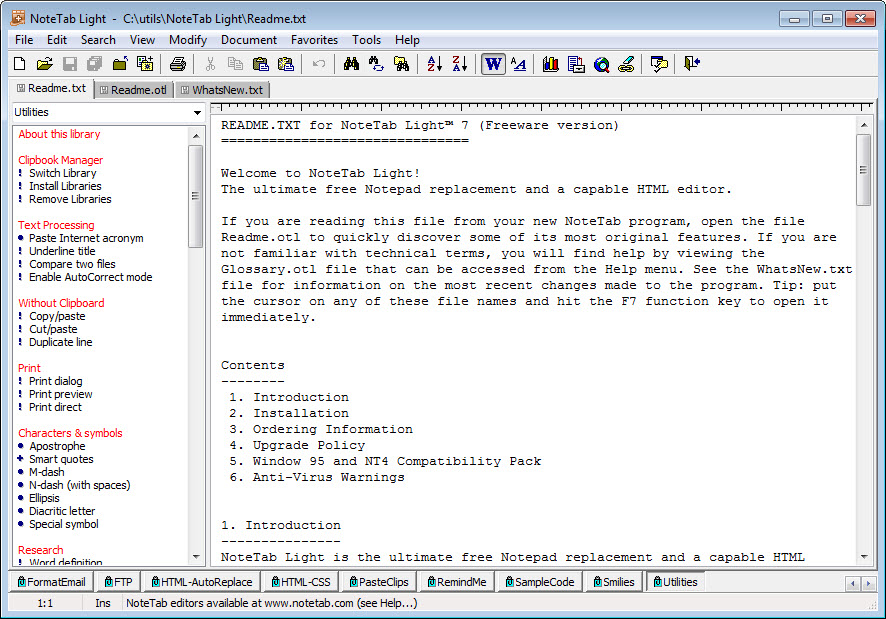Click the clipbook list scrollbar thumb
886x619 pixels.
[196, 196]
